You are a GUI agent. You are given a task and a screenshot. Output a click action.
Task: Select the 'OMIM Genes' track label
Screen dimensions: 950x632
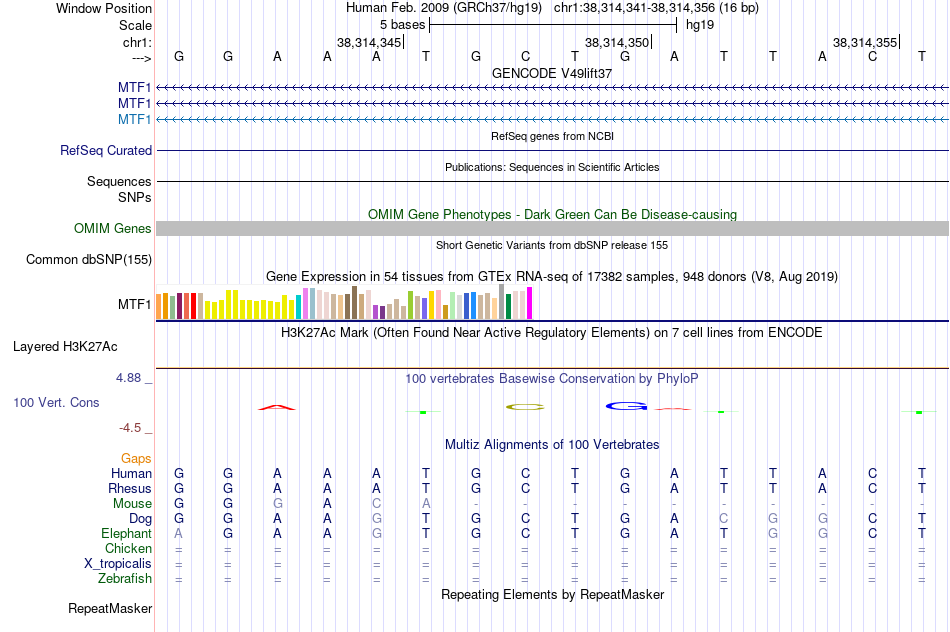pos(113,228)
